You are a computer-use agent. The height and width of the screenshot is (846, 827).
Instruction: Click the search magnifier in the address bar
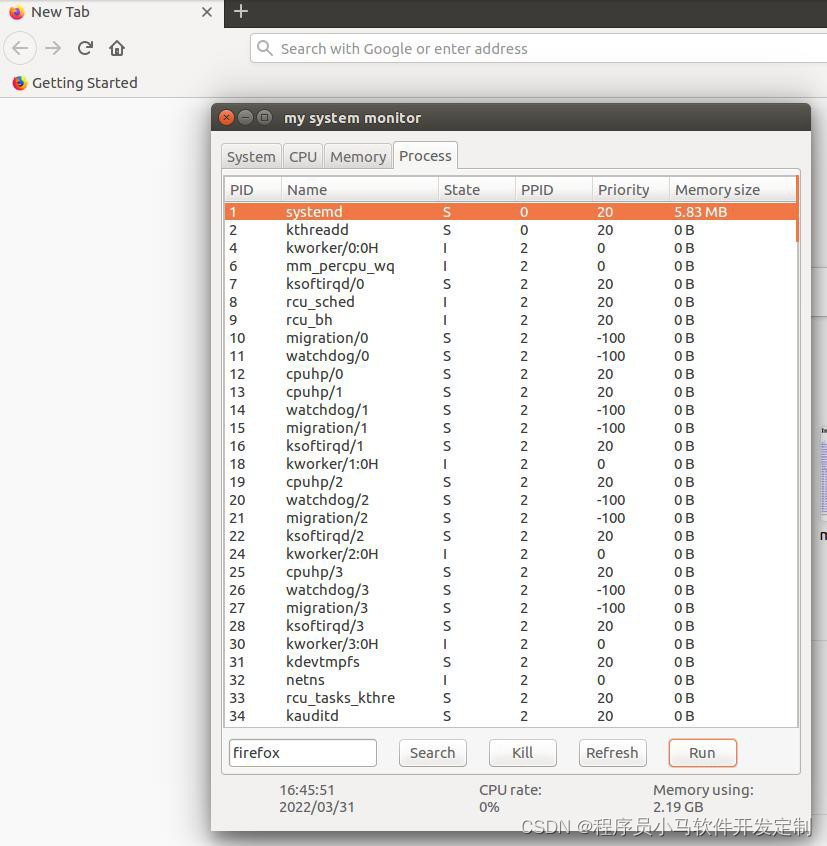pyautogui.click(x=263, y=48)
